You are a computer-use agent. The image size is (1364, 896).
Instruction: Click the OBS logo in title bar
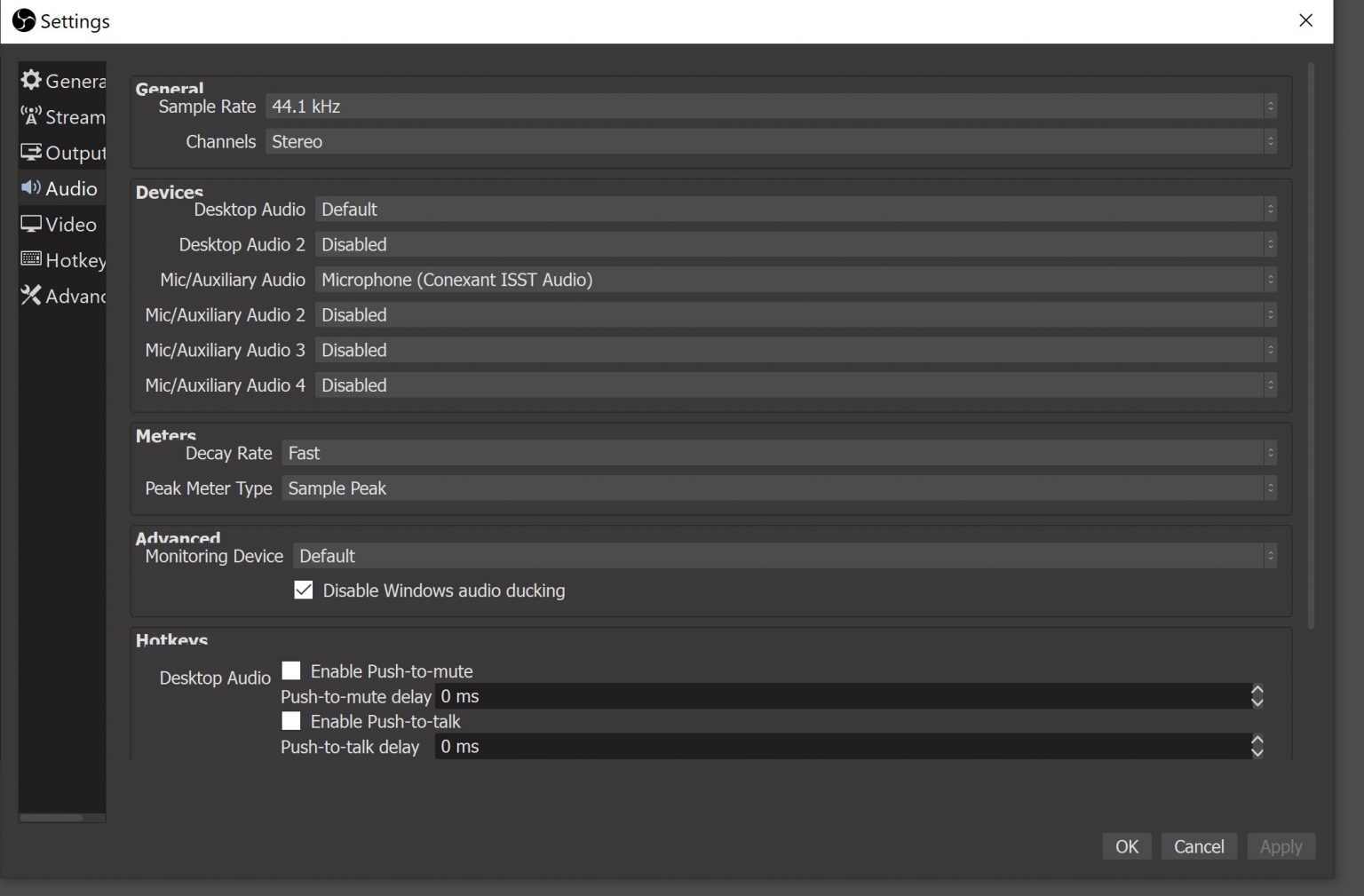(24, 20)
